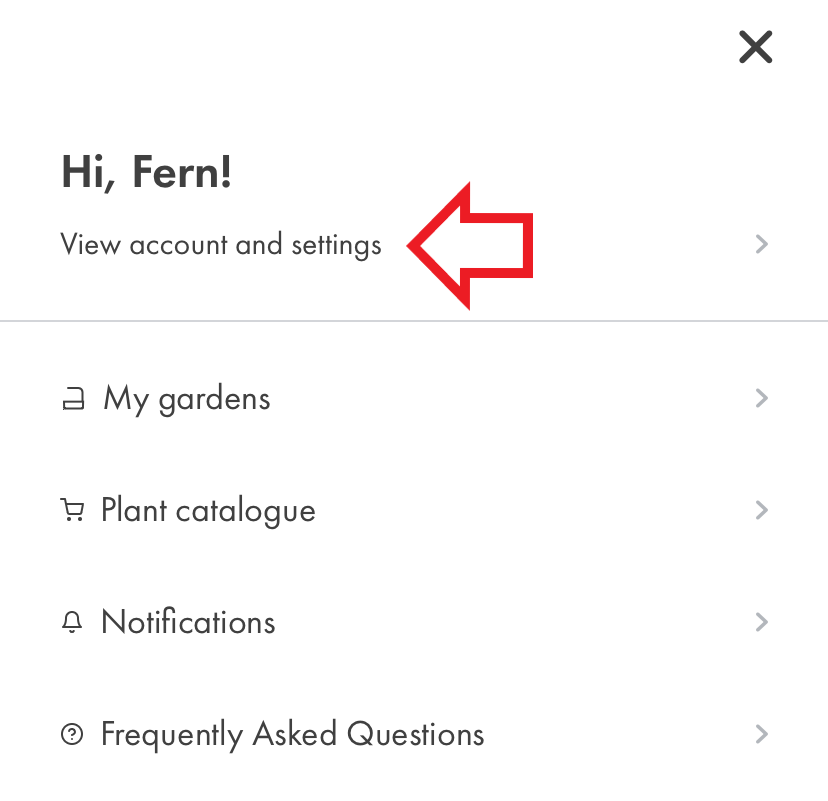Click the My gardens planter icon
The width and height of the screenshot is (828, 801).
coord(73,399)
